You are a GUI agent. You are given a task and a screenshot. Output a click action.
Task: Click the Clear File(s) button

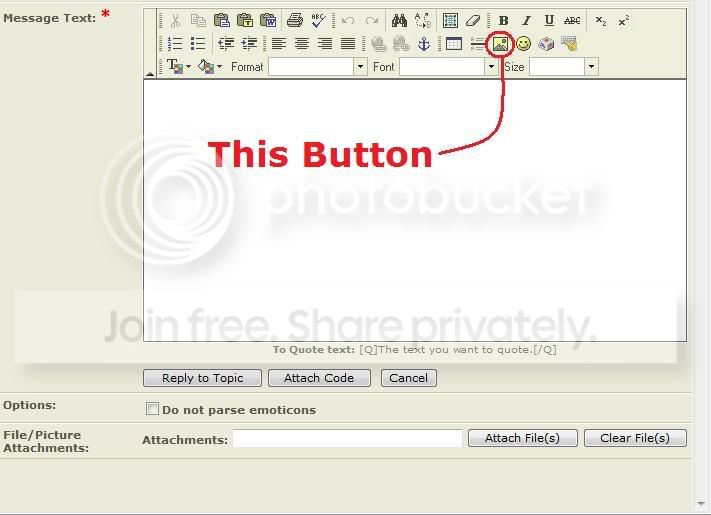pos(635,438)
